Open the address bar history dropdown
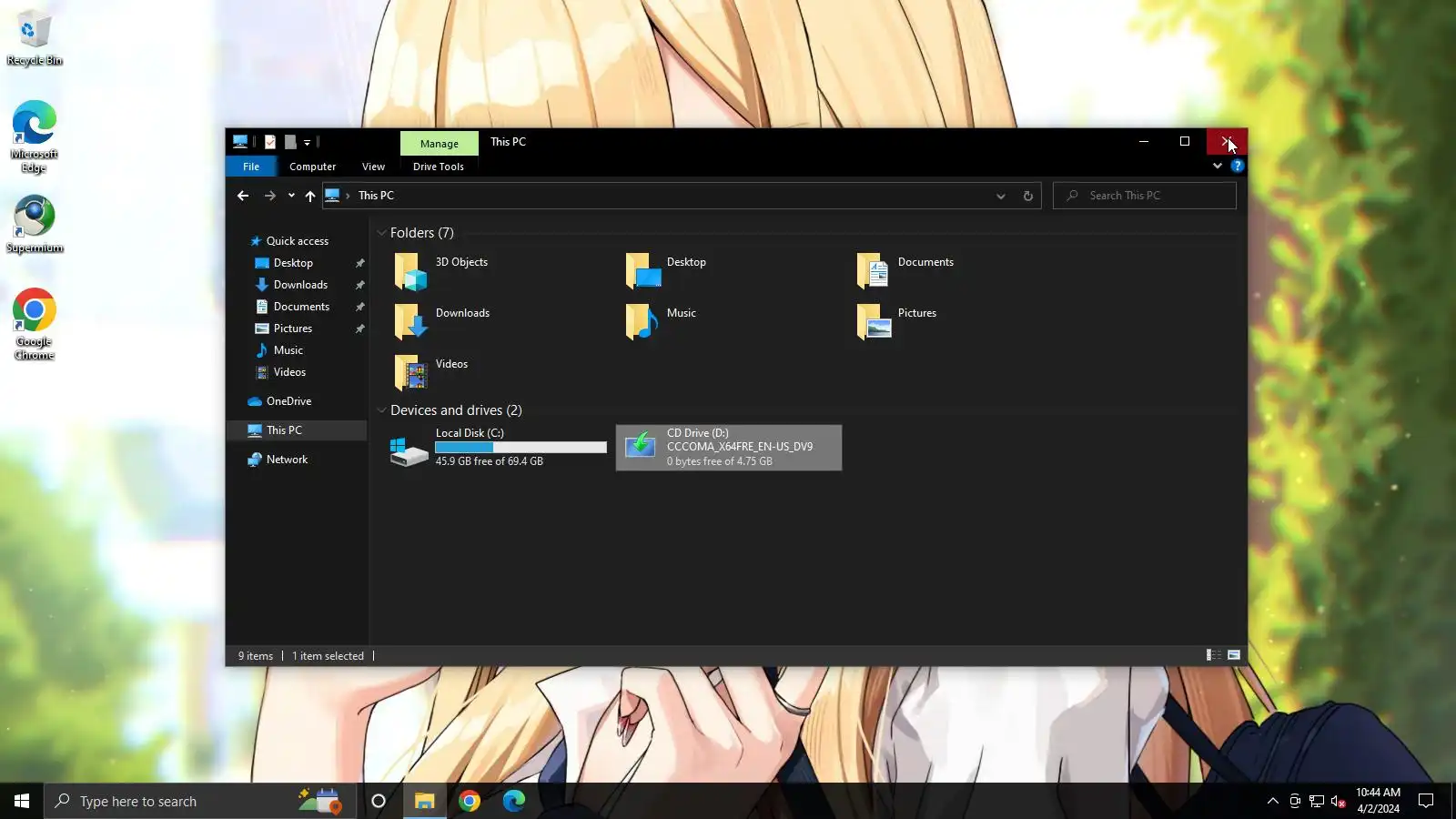Screen dimensions: 1456x819 [x=1001, y=196]
